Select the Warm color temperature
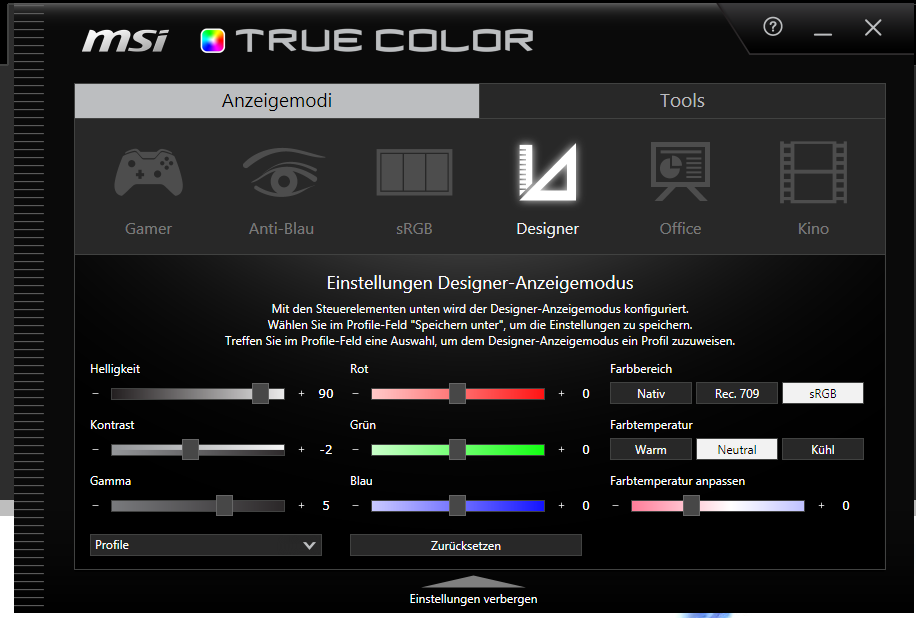 coord(650,450)
